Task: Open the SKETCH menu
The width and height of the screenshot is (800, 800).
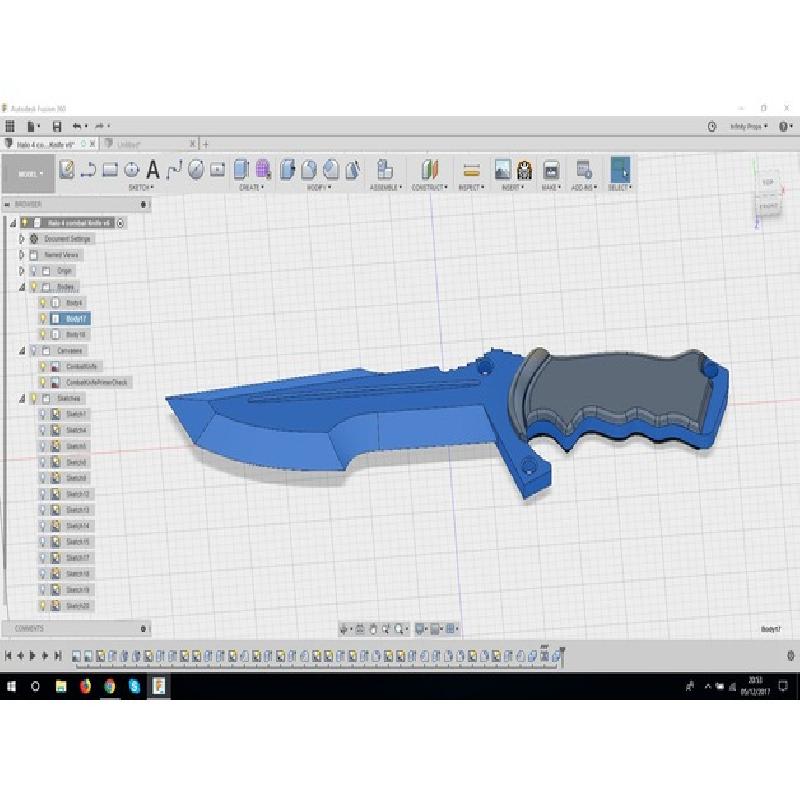Action: tap(141, 187)
